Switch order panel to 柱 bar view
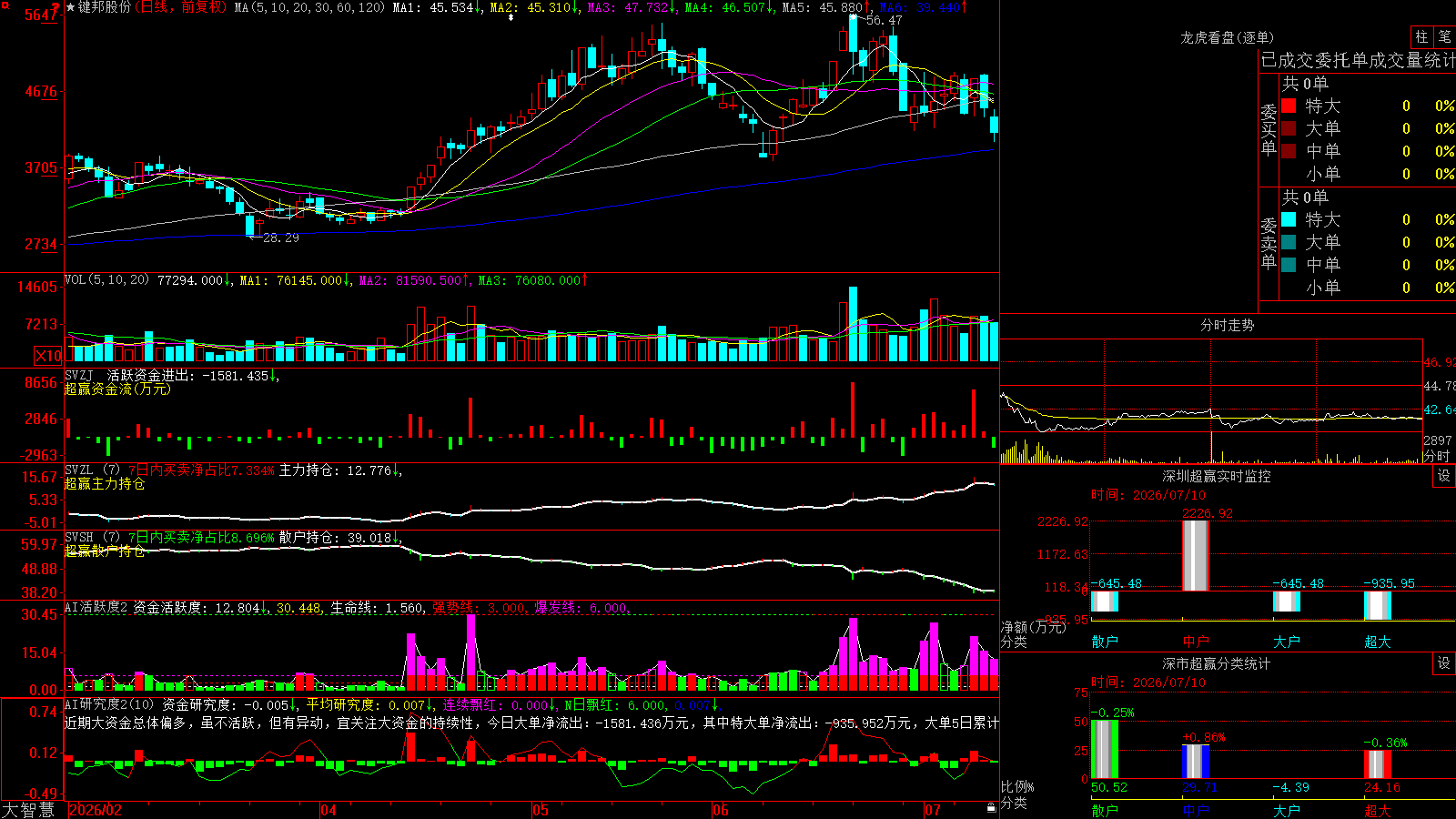The width and height of the screenshot is (1456, 819). point(1421,37)
